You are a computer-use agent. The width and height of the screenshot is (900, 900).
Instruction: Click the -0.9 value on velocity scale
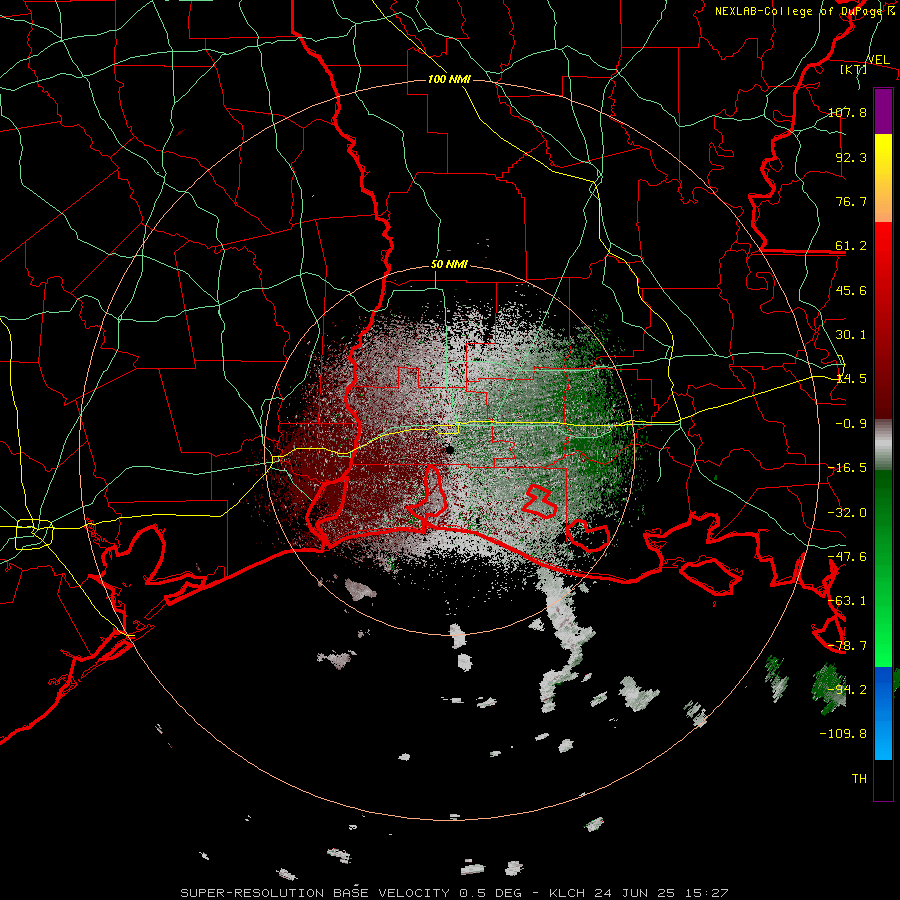pos(851,424)
